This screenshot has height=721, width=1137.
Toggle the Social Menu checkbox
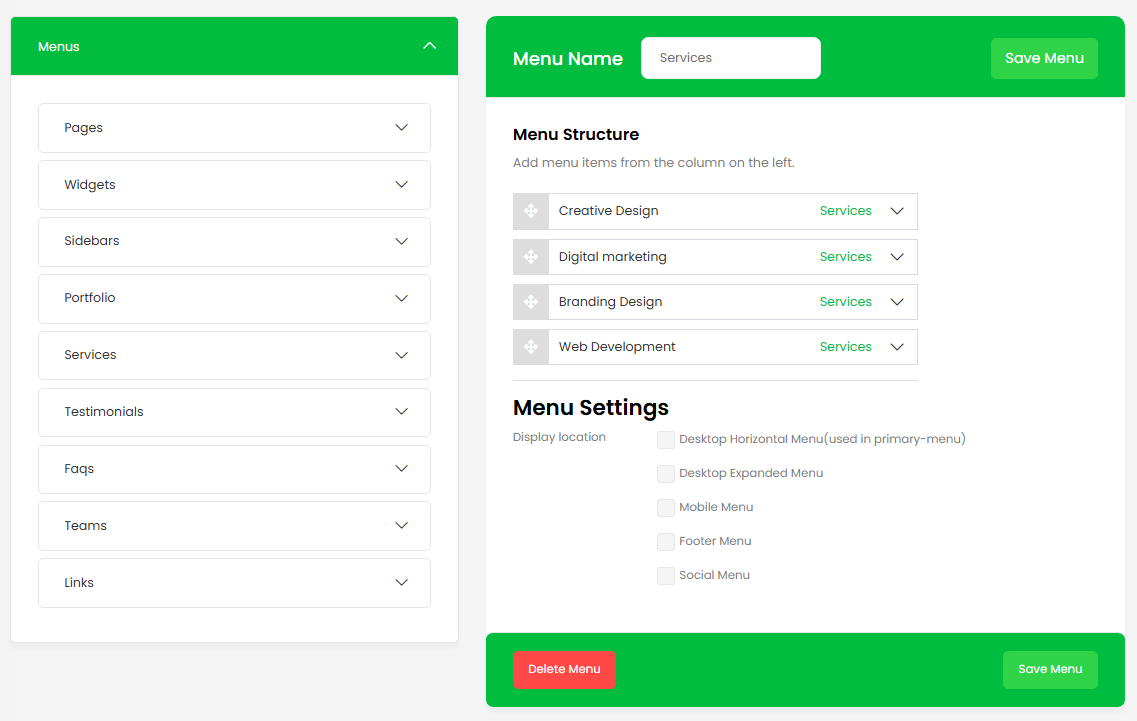pos(666,576)
